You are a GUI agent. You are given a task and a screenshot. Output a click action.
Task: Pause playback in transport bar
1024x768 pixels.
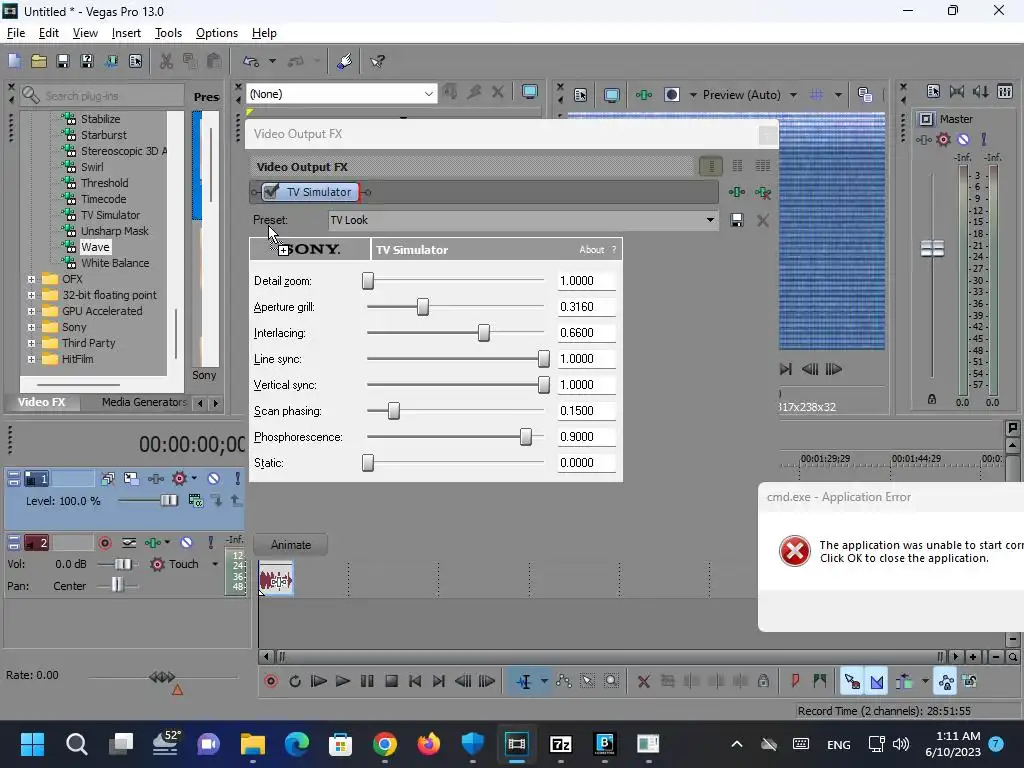pos(367,681)
